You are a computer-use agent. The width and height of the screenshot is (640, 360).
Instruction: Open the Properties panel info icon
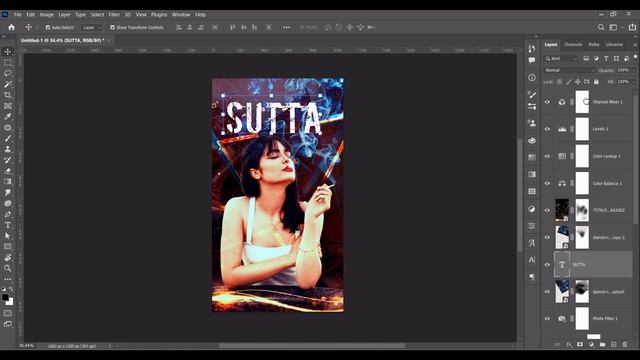532,78
